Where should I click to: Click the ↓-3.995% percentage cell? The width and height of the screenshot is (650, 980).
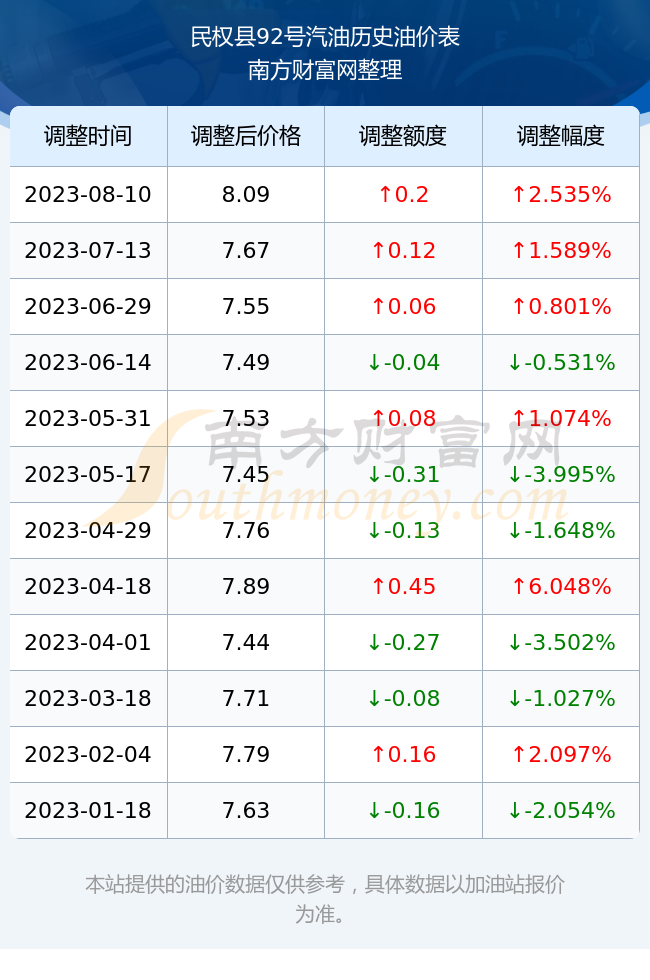561,474
